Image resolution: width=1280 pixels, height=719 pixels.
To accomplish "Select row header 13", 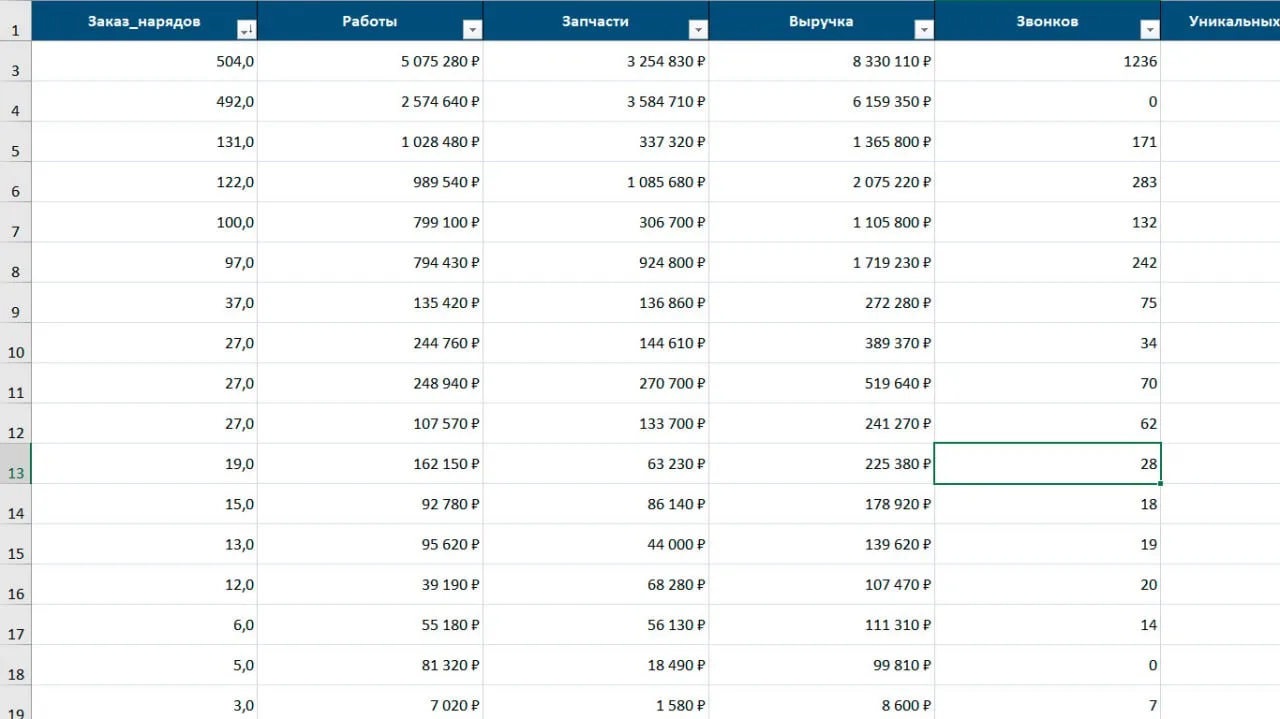I will (x=16, y=464).
